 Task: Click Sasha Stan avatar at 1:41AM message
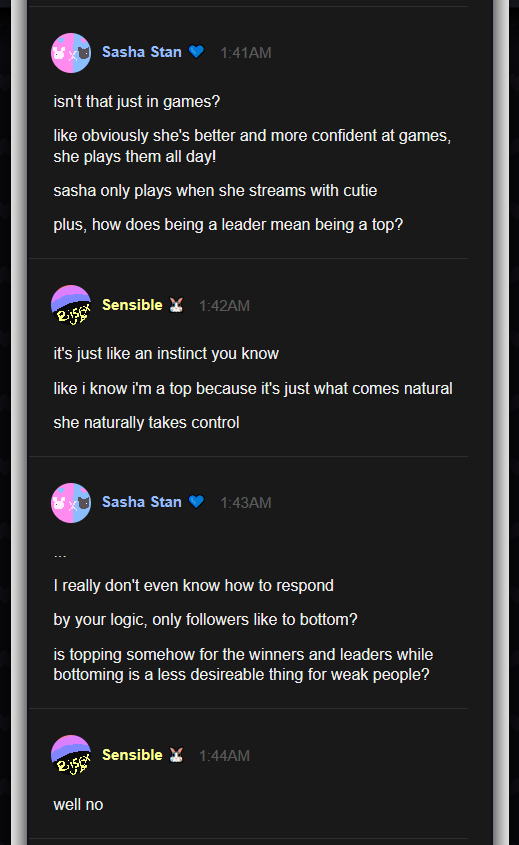coord(71,53)
